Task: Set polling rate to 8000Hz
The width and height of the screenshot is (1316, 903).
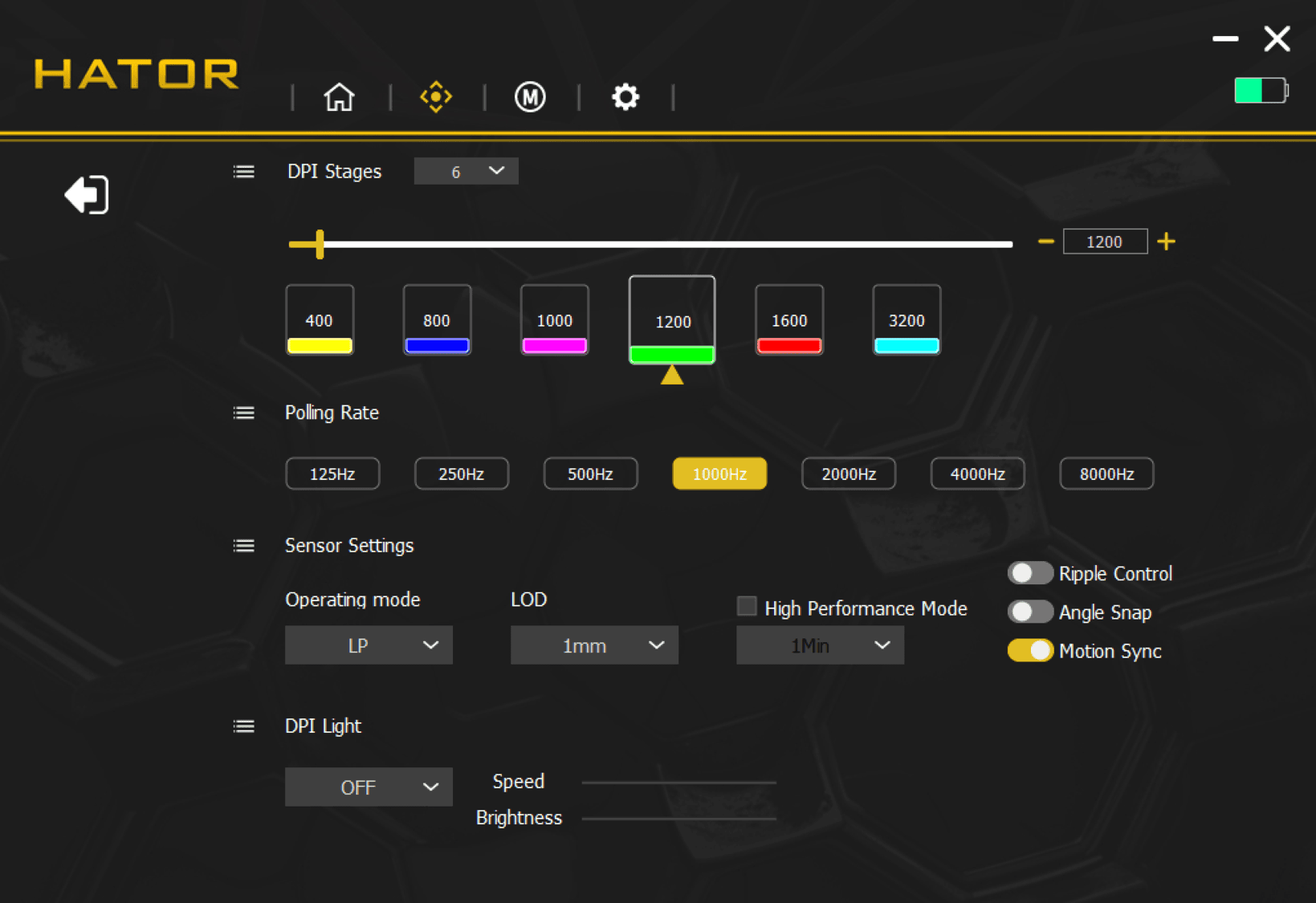Action: point(1106,474)
